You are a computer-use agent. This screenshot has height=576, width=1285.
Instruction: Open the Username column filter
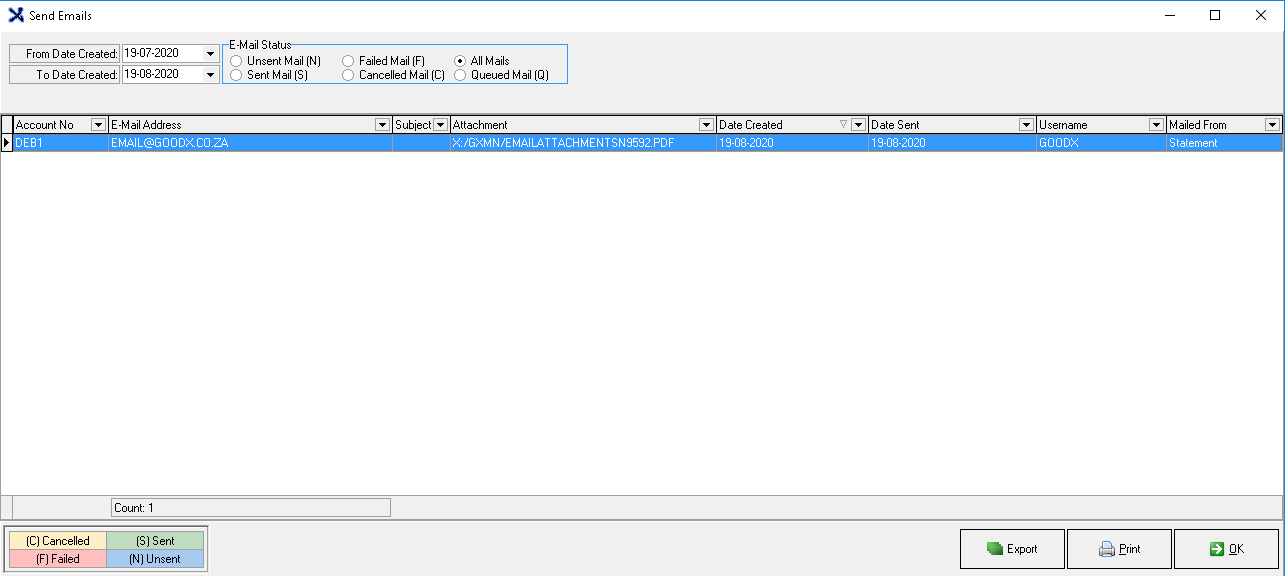click(1157, 125)
